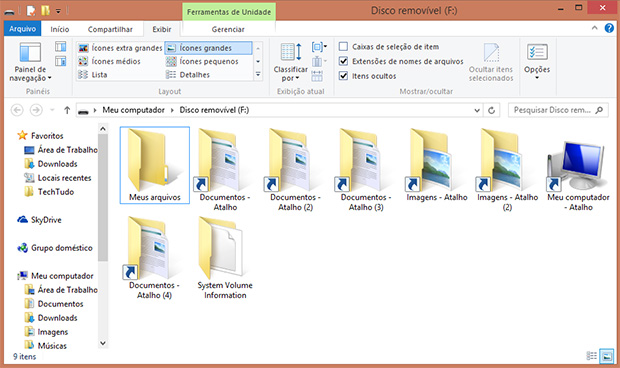The height and width of the screenshot is (368, 620).
Task: Choose Ícones grandes layout
Action: coord(208,48)
